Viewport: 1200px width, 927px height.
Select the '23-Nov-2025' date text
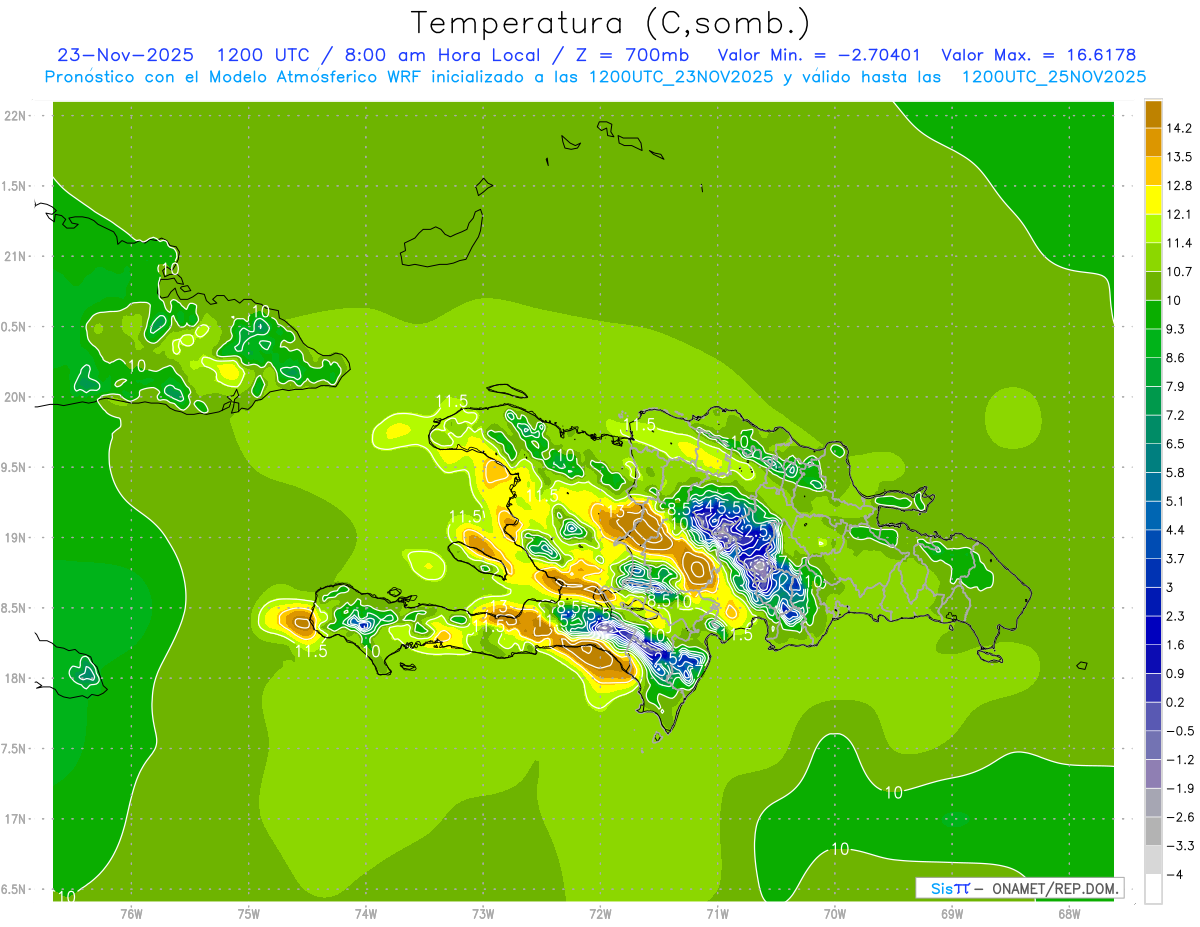[126, 55]
